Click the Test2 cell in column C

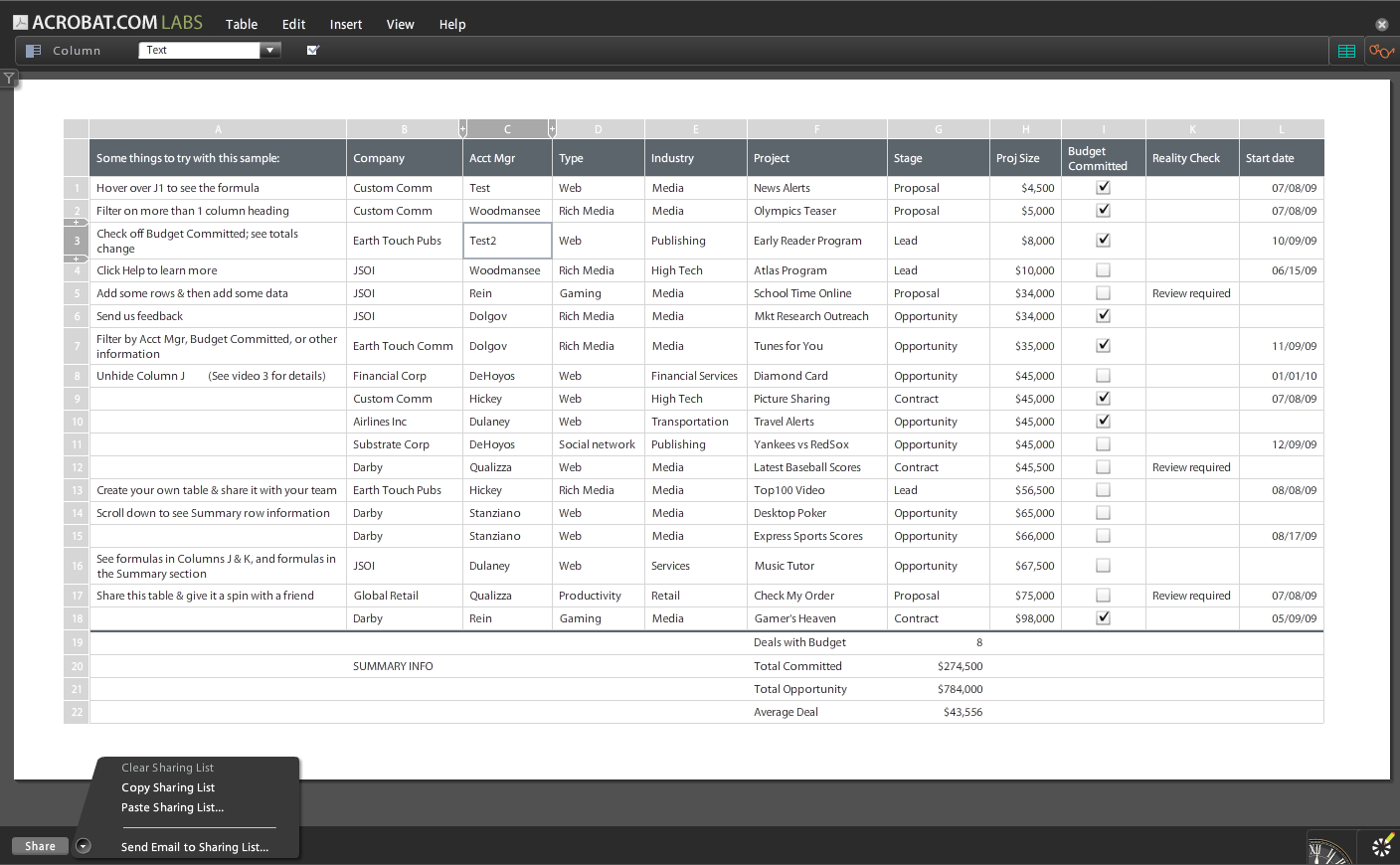(x=507, y=240)
